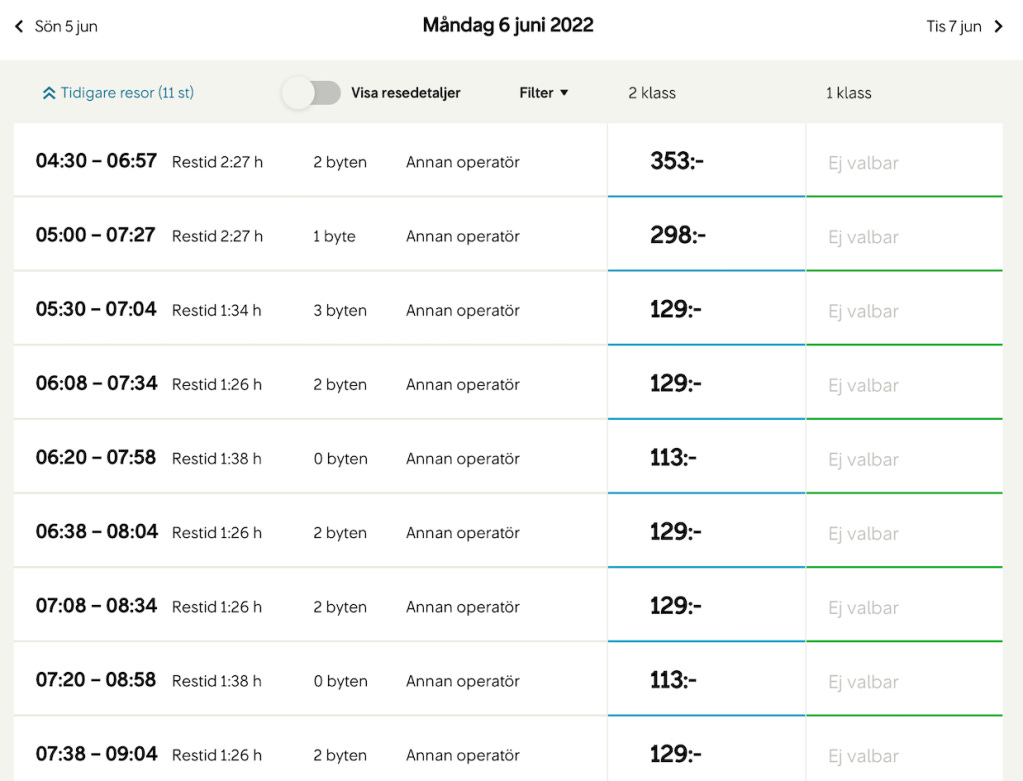Open the Filter dropdown
The height and width of the screenshot is (781, 1023).
543,93
